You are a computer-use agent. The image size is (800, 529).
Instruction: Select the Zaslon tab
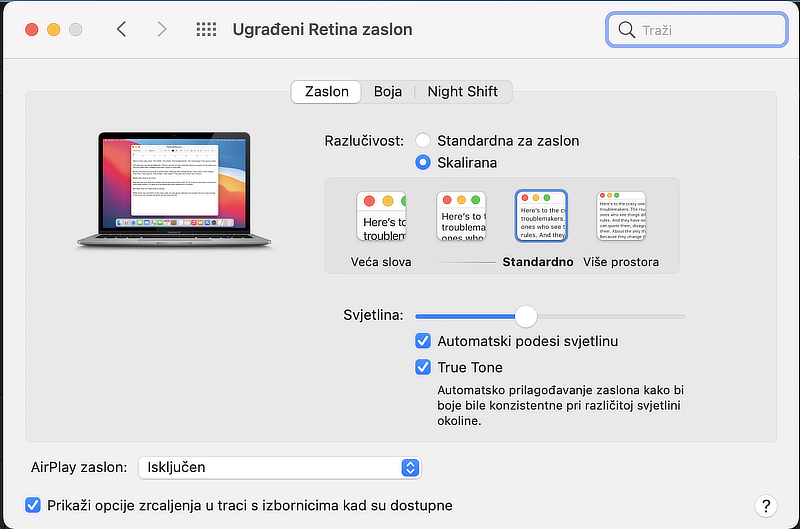(327, 92)
